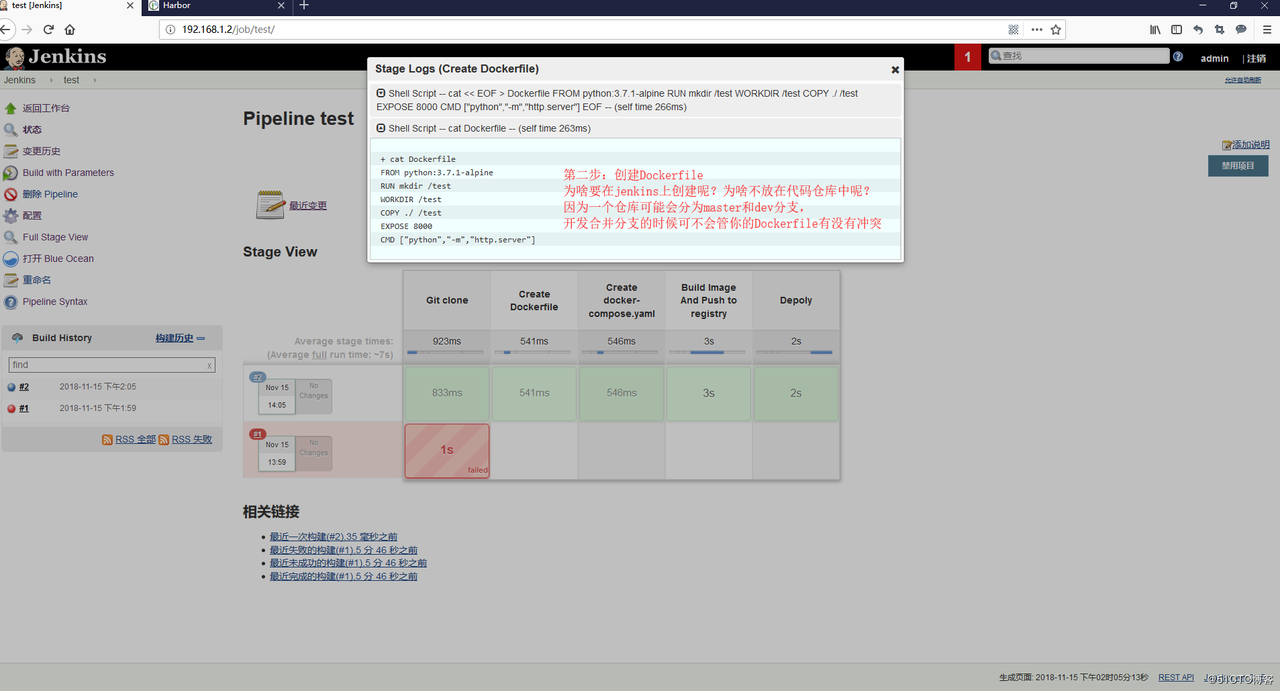Image resolution: width=1280 pixels, height=691 pixels.
Task: Open 变更历史 change history in sidebar
Action: (x=41, y=151)
